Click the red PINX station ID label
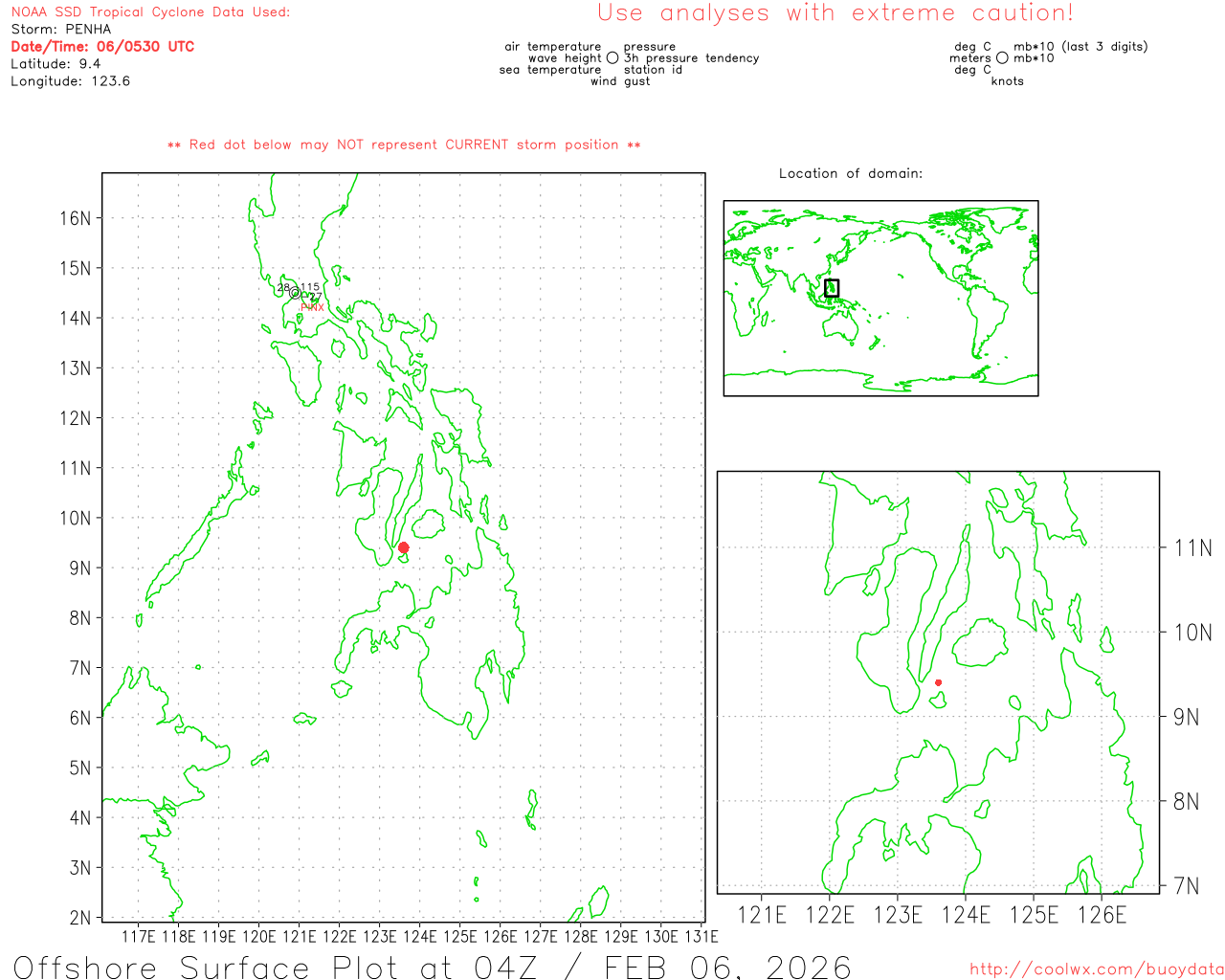 click(313, 307)
